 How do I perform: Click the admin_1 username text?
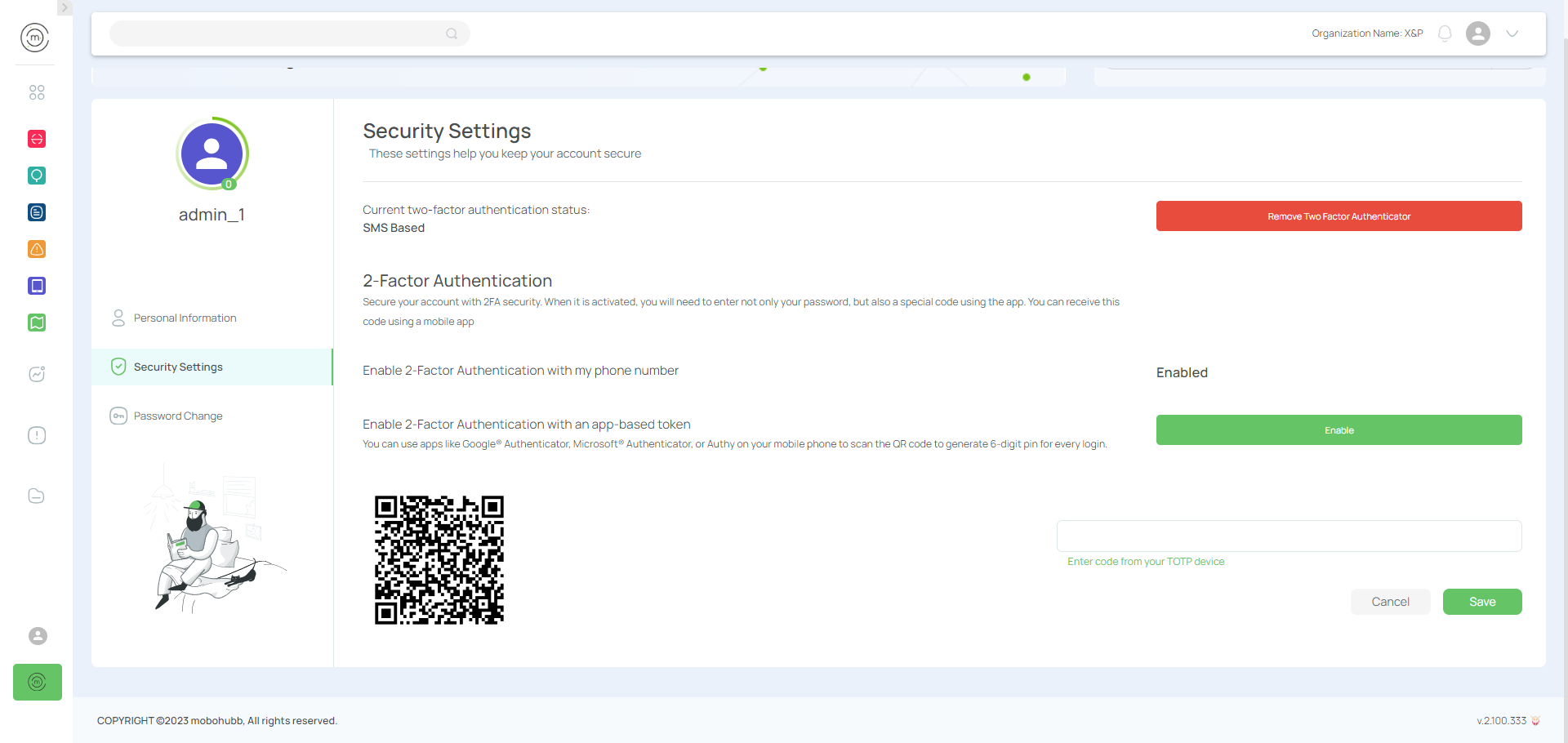(212, 215)
